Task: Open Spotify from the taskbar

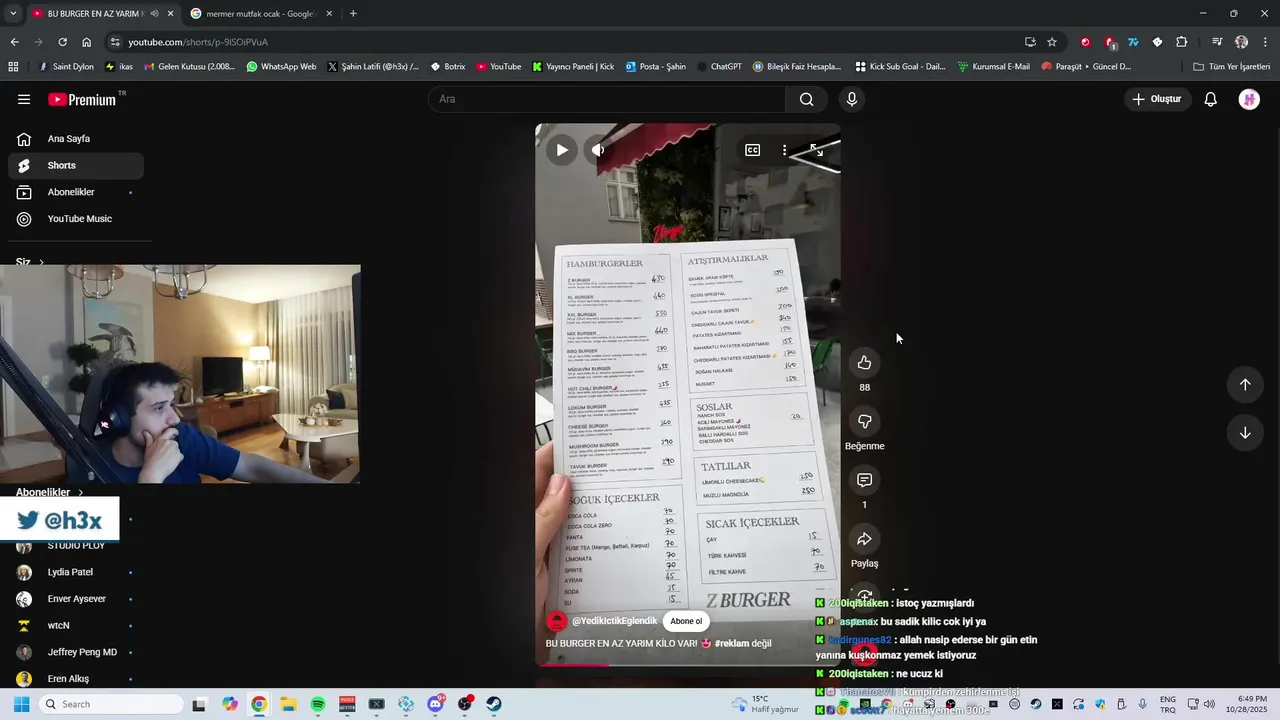Action: 318,704
